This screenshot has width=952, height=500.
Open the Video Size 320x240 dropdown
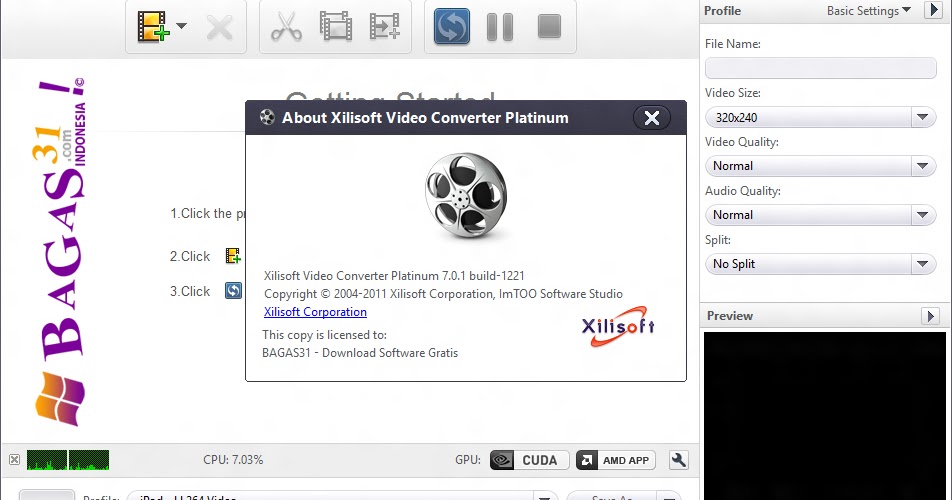click(x=820, y=117)
